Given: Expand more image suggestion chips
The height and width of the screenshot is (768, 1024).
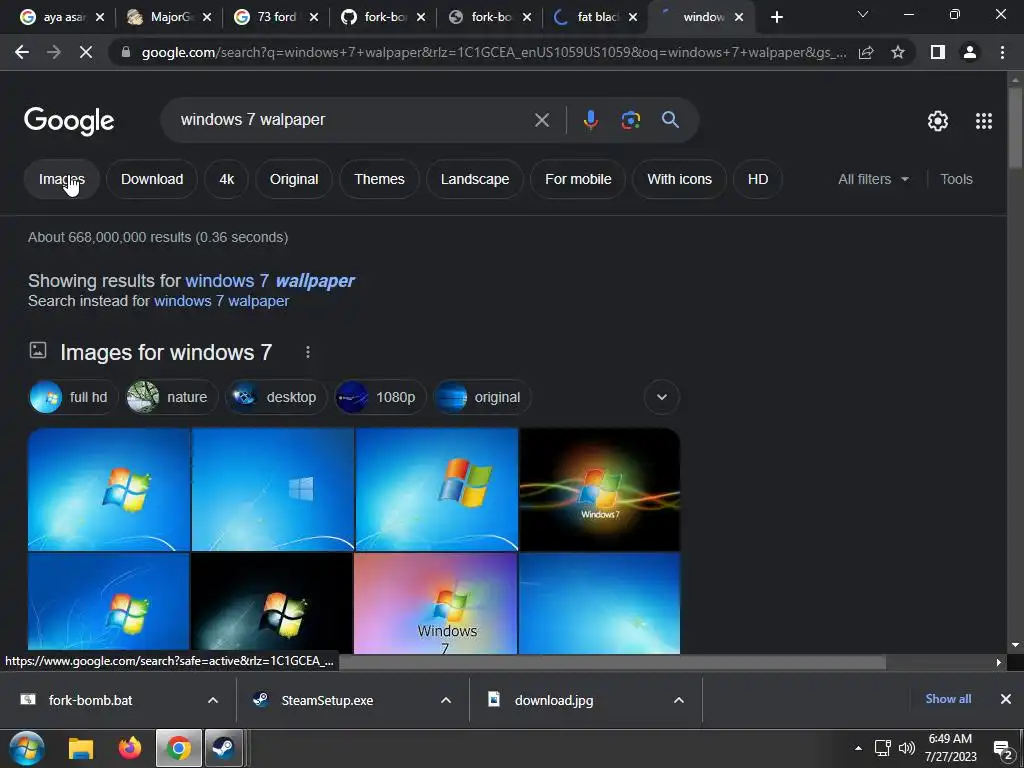Looking at the screenshot, I should [x=662, y=397].
